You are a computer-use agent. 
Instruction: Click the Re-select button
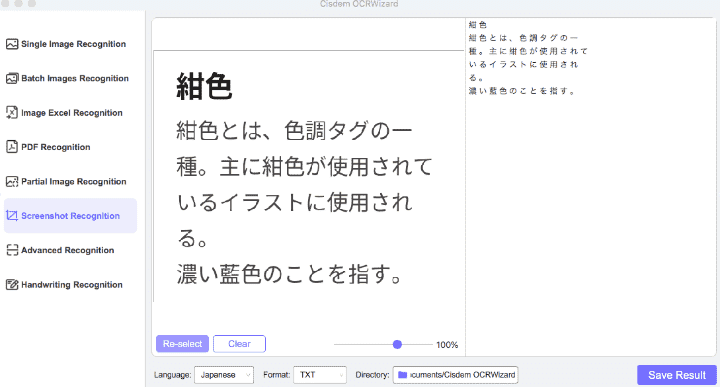pyautogui.click(x=182, y=344)
